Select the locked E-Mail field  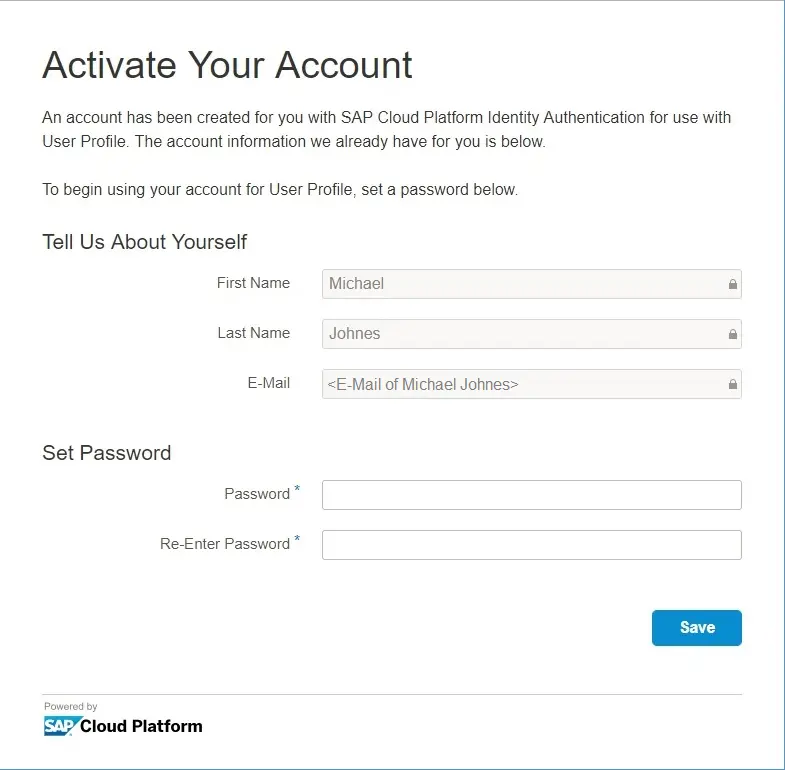tap(532, 384)
